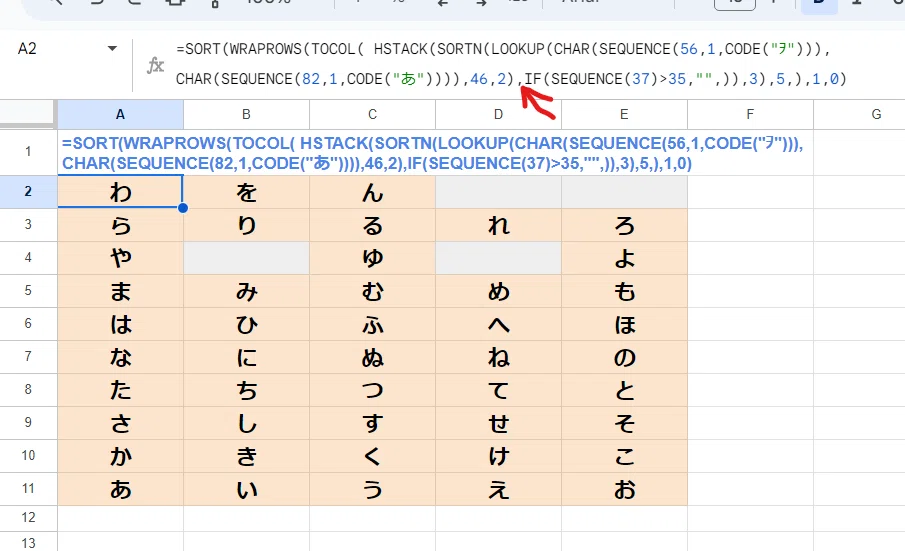This screenshot has width=905, height=551.
Task: Select column A header
Action: (x=120, y=114)
